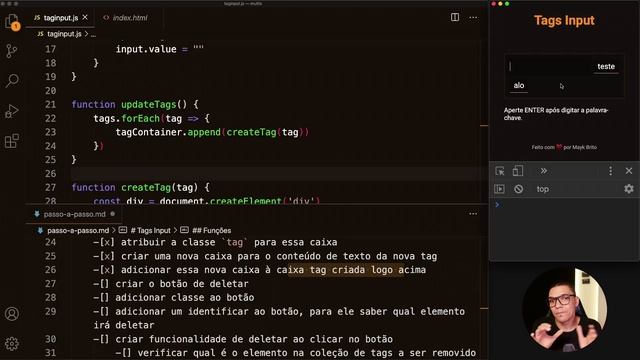Open the '# Tags Input' breadcrumb
This screenshot has height=360, width=640.
pos(150,231)
